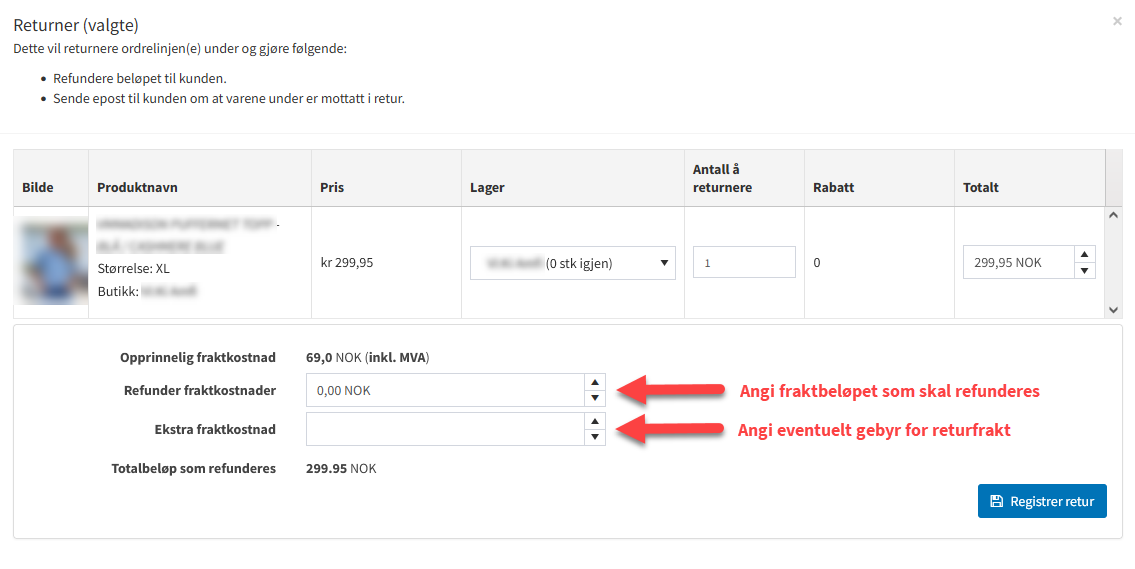Open the Lager warehouse dropdown
The height and width of the screenshot is (569, 1135).
[x=572, y=263]
